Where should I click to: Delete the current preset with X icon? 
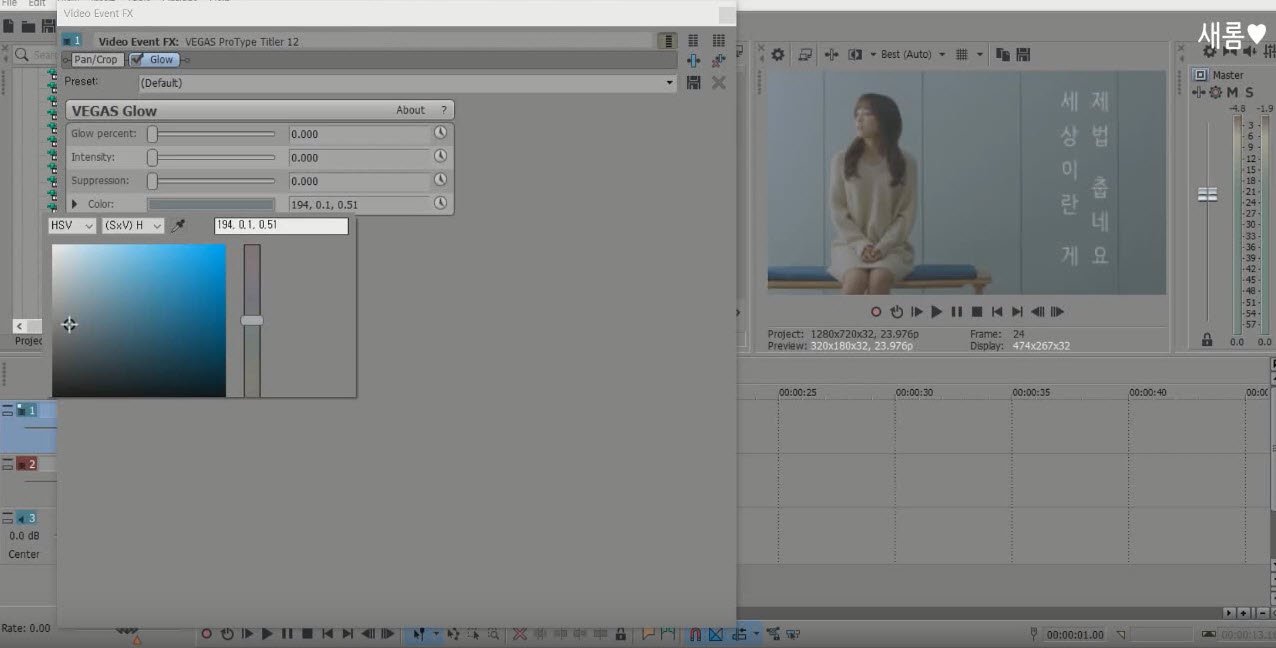click(718, 83)
